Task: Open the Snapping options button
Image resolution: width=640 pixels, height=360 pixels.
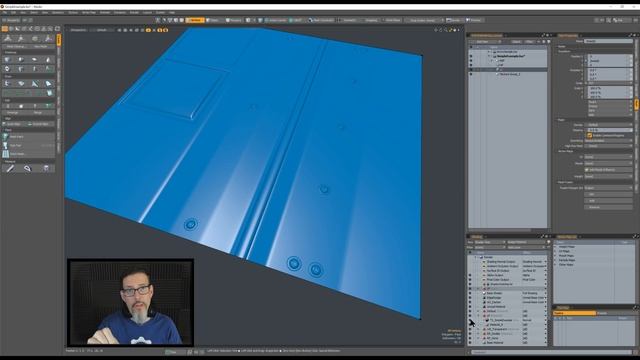Action: pyautogui.click(x=371, y=20)
